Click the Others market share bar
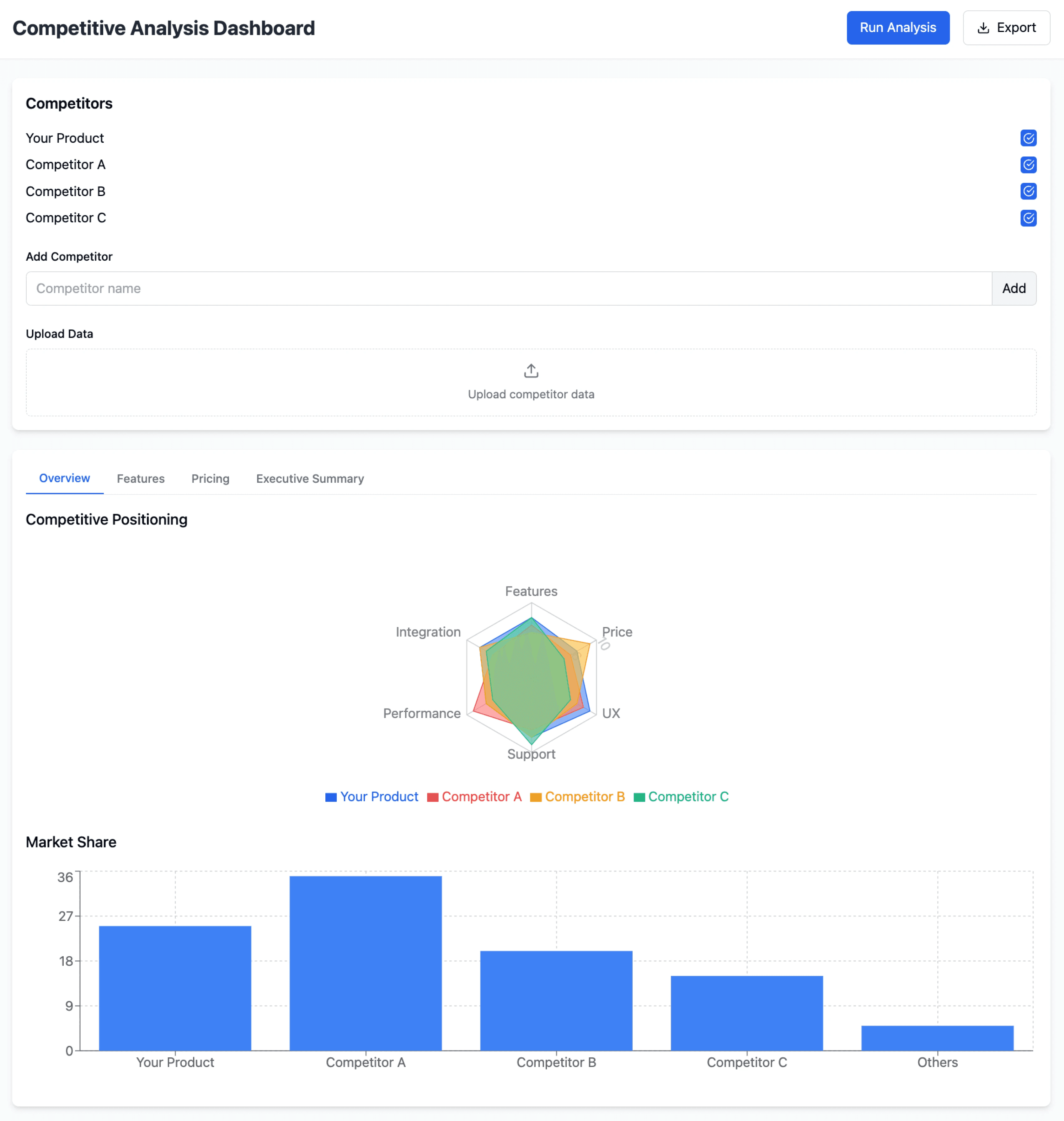This screenshot has width=1064, height=1121. (937, 1038)
